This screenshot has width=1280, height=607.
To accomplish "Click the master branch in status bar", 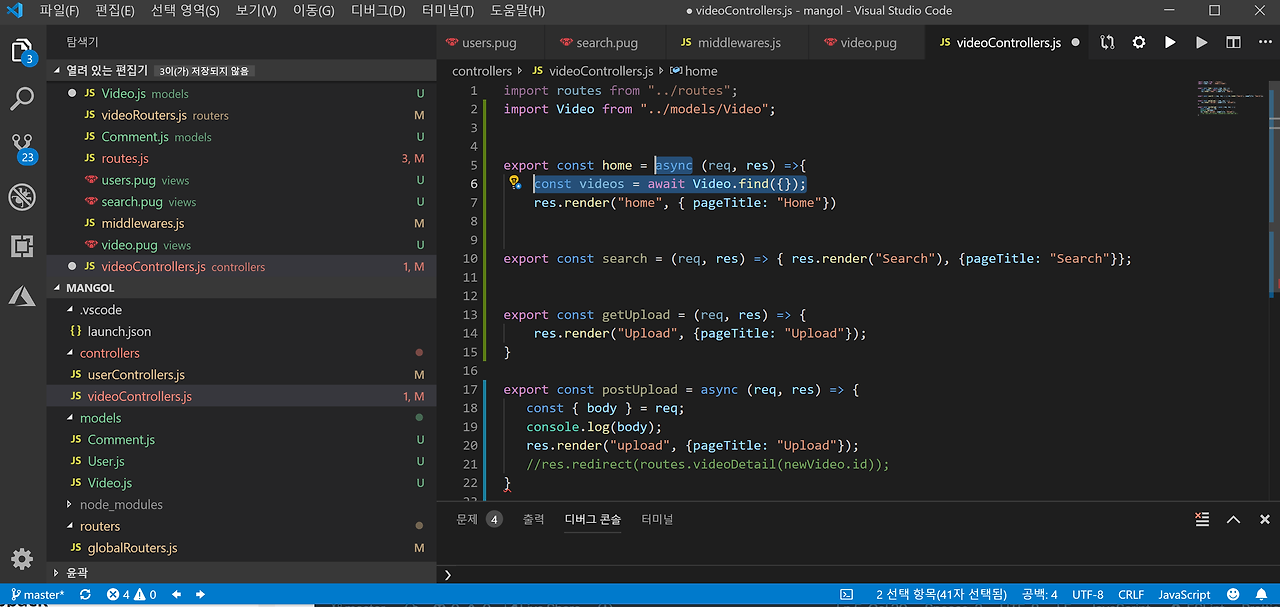I will (x=38, y=595).
